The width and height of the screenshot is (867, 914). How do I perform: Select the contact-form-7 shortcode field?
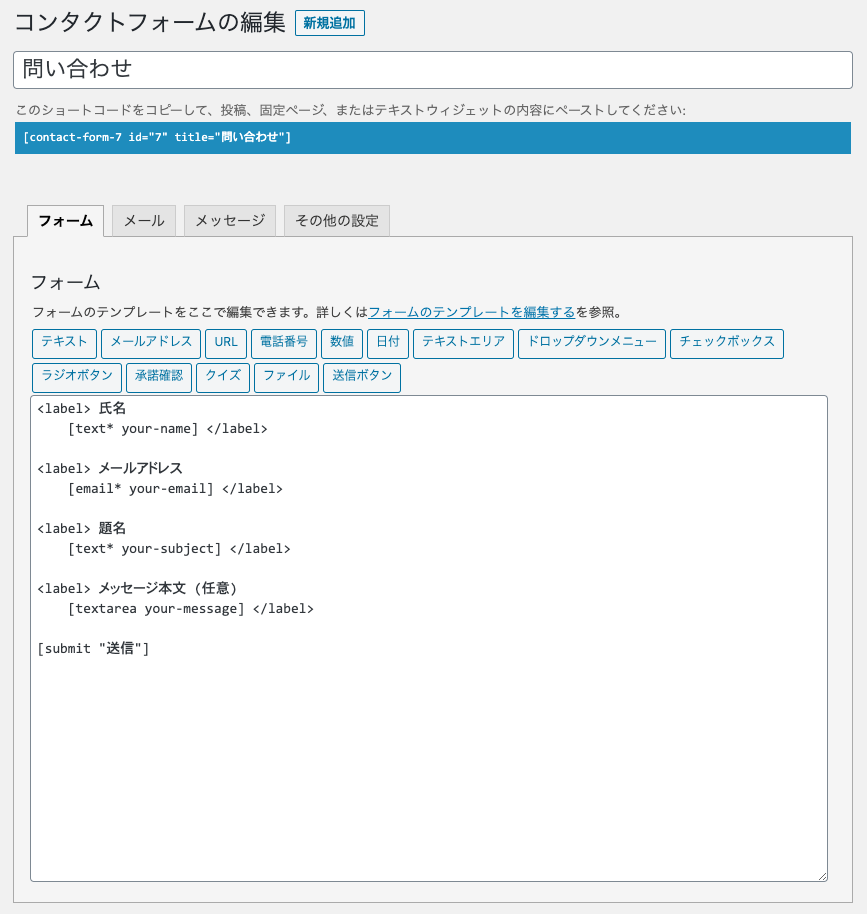coord(433,138)
